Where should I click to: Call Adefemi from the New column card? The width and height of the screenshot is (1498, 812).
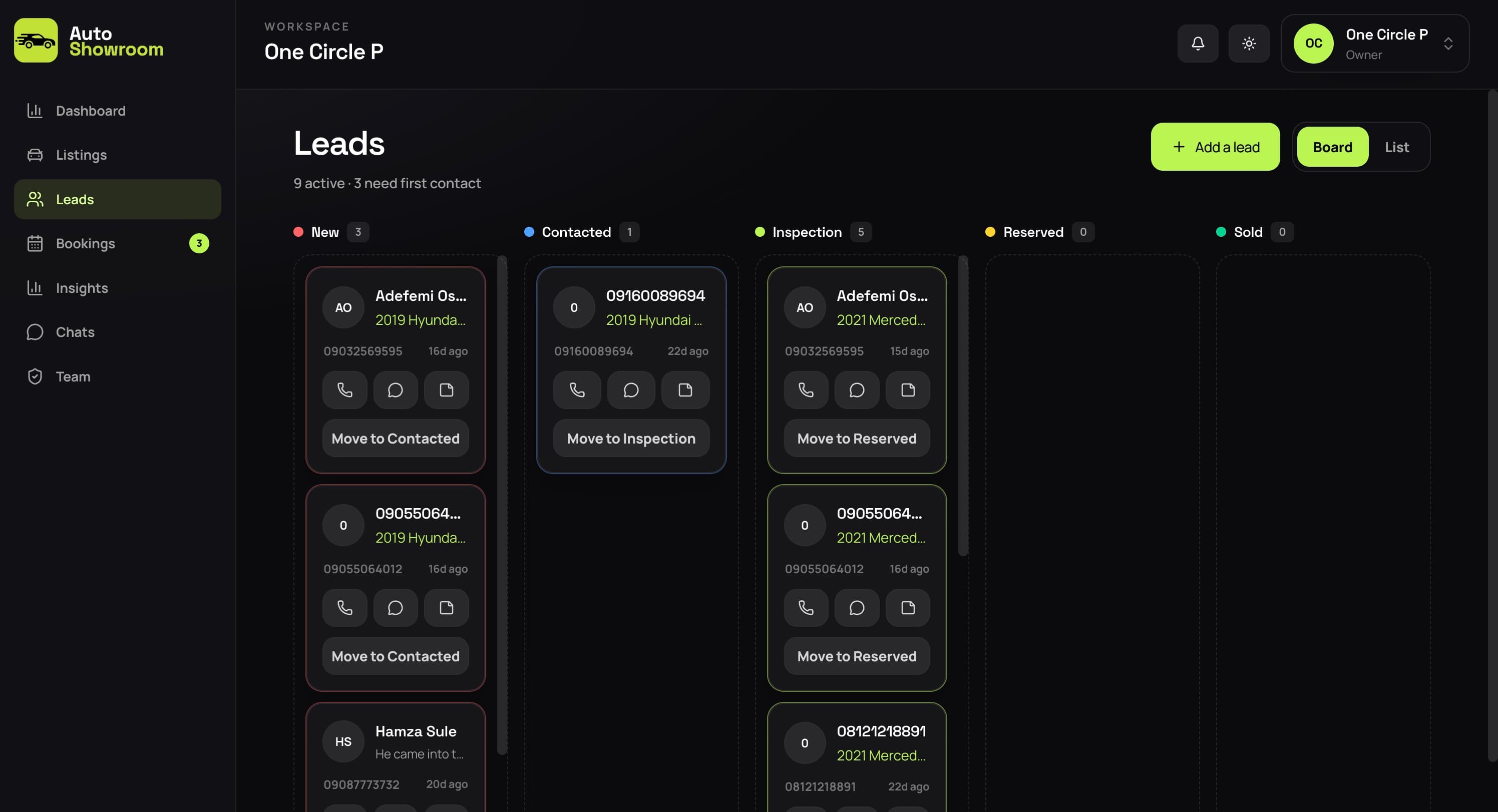(345, 389)
